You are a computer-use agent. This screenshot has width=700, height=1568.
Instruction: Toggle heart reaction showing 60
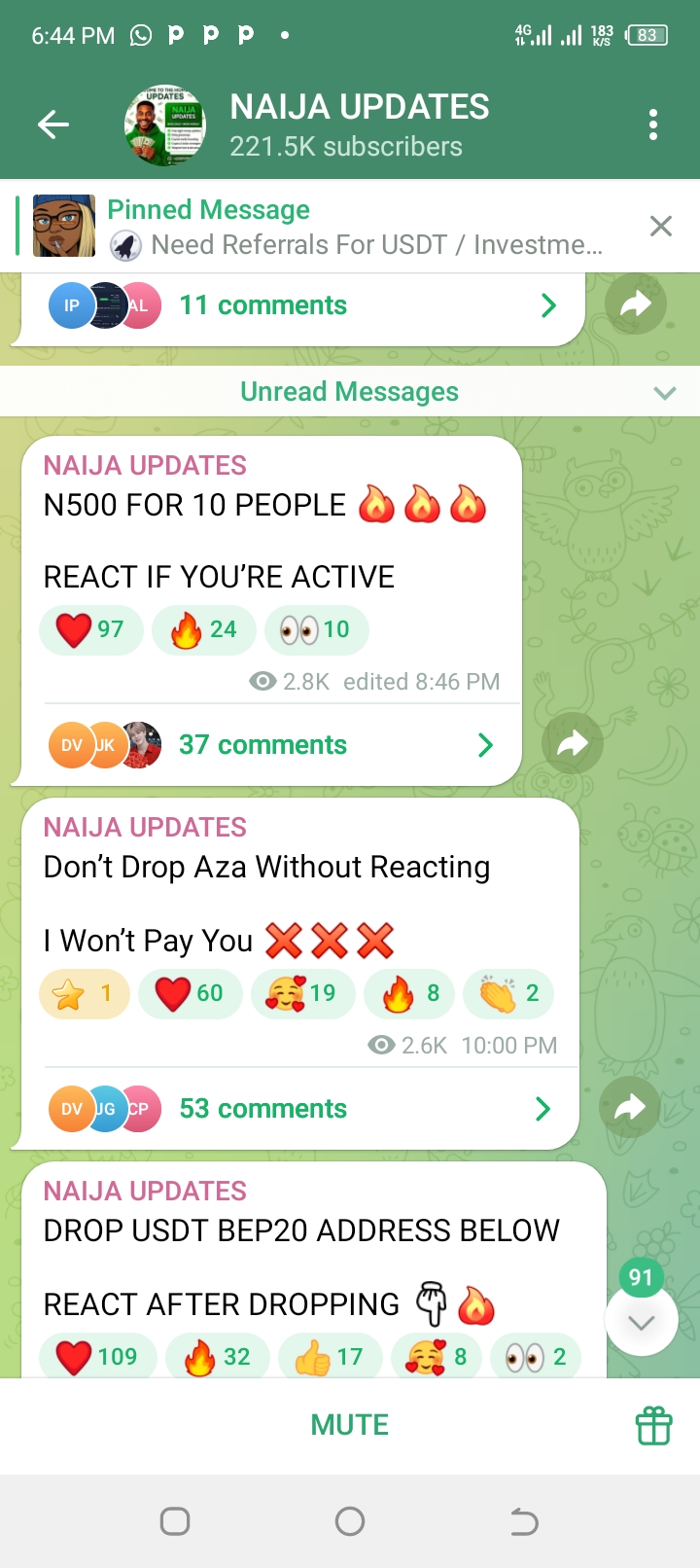[x=191, y=993]
